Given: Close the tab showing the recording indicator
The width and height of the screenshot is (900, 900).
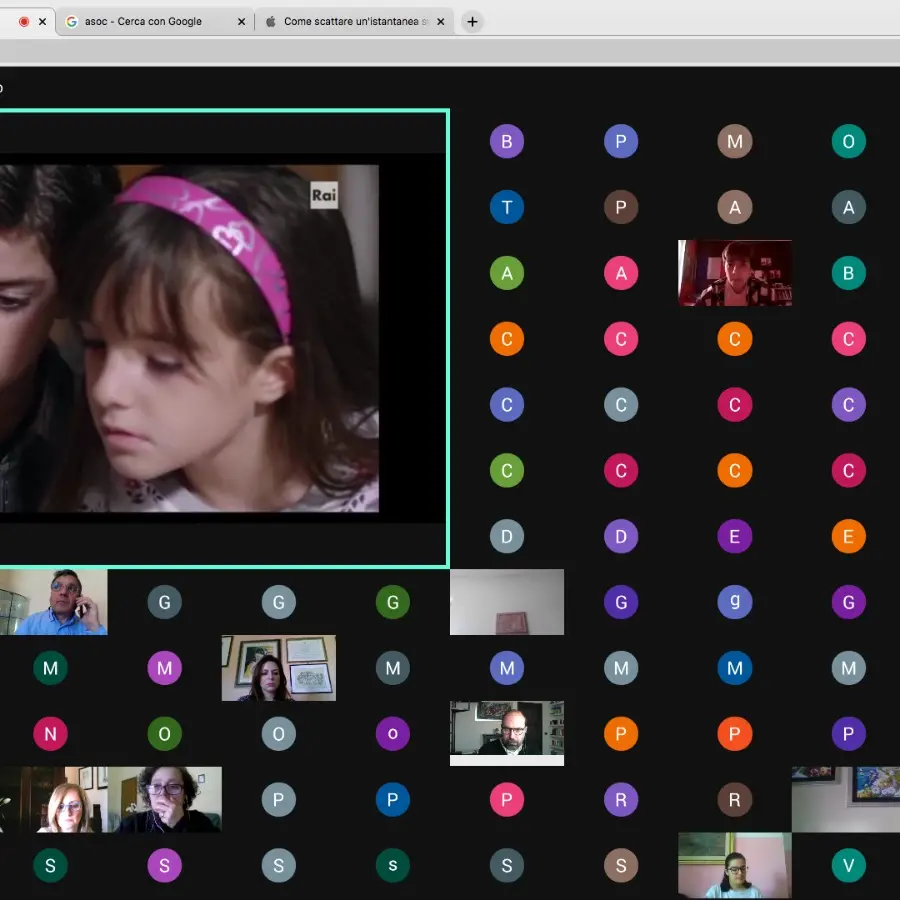Looking at the screenshot, I should tap(42, 22).
